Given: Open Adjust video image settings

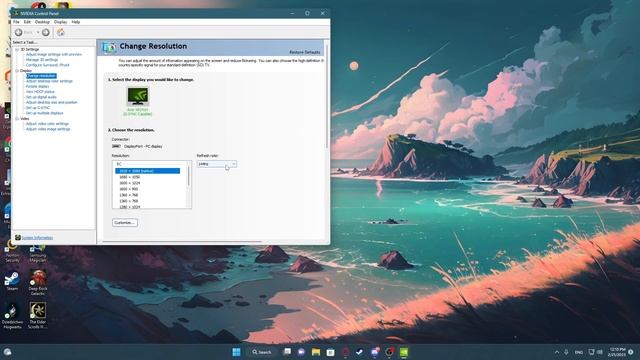Looking at the screenshot, I should (x=48, y=129).
